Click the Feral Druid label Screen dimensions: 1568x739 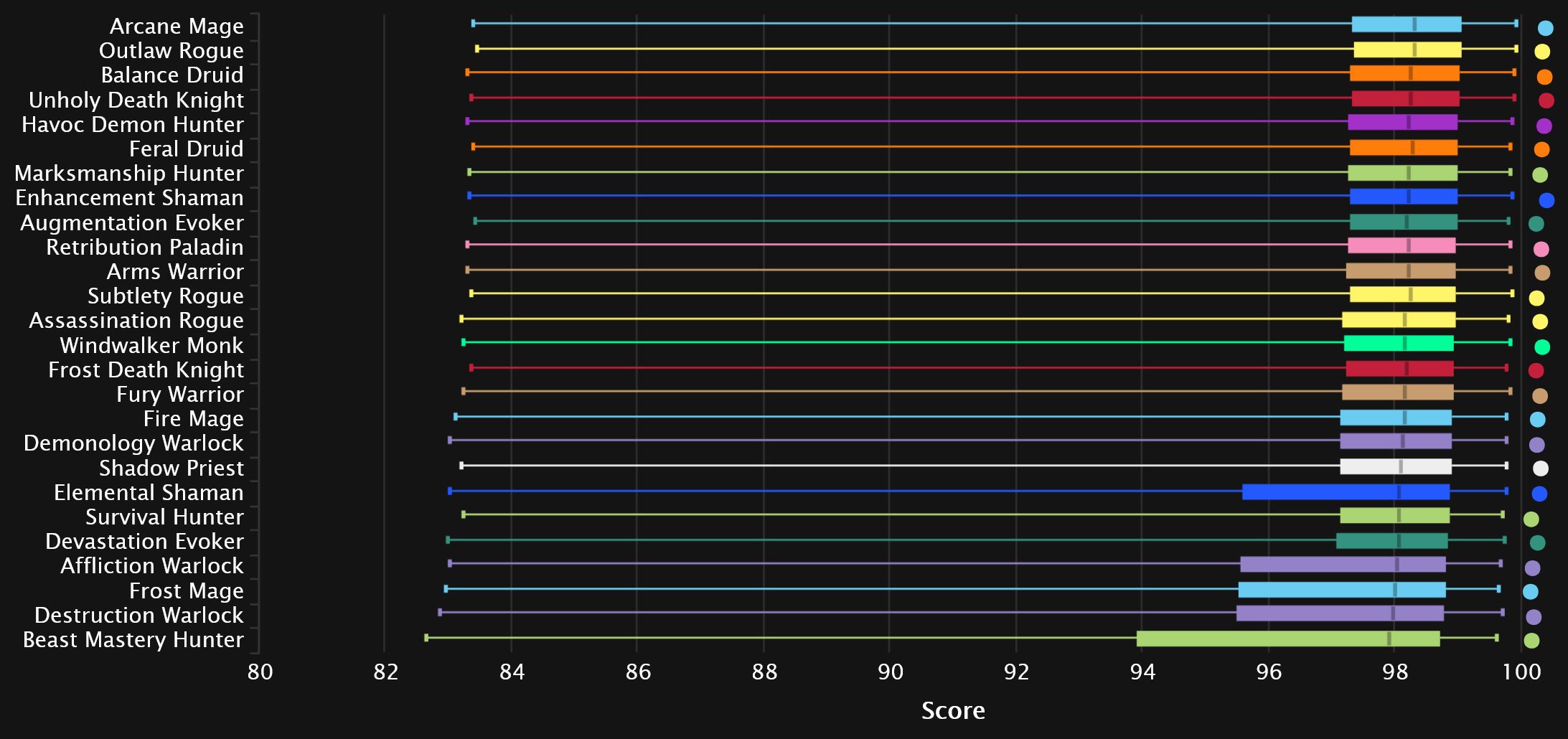point(187,149)
